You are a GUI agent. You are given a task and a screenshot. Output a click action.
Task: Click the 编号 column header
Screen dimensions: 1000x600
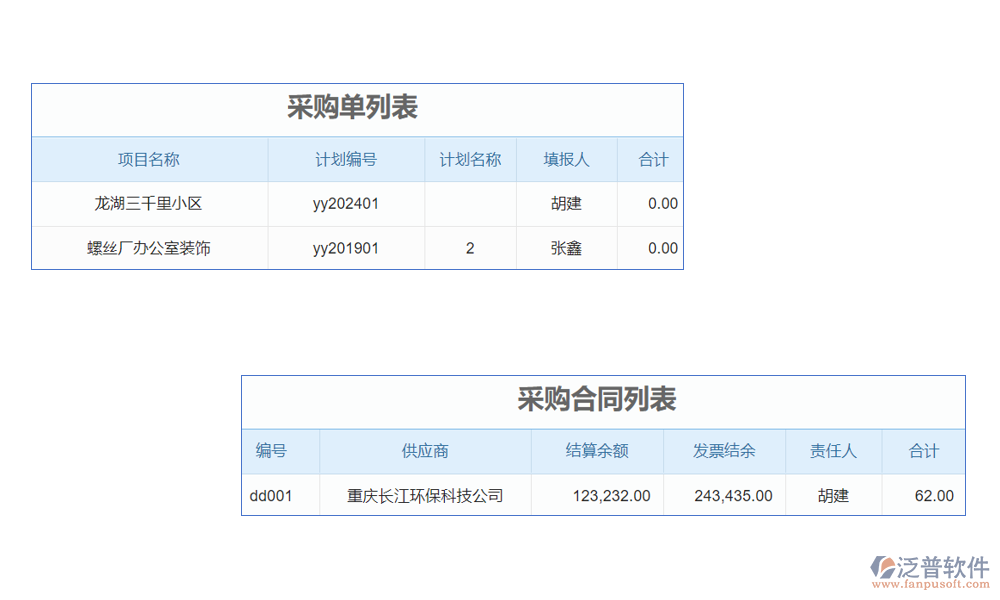271,451
